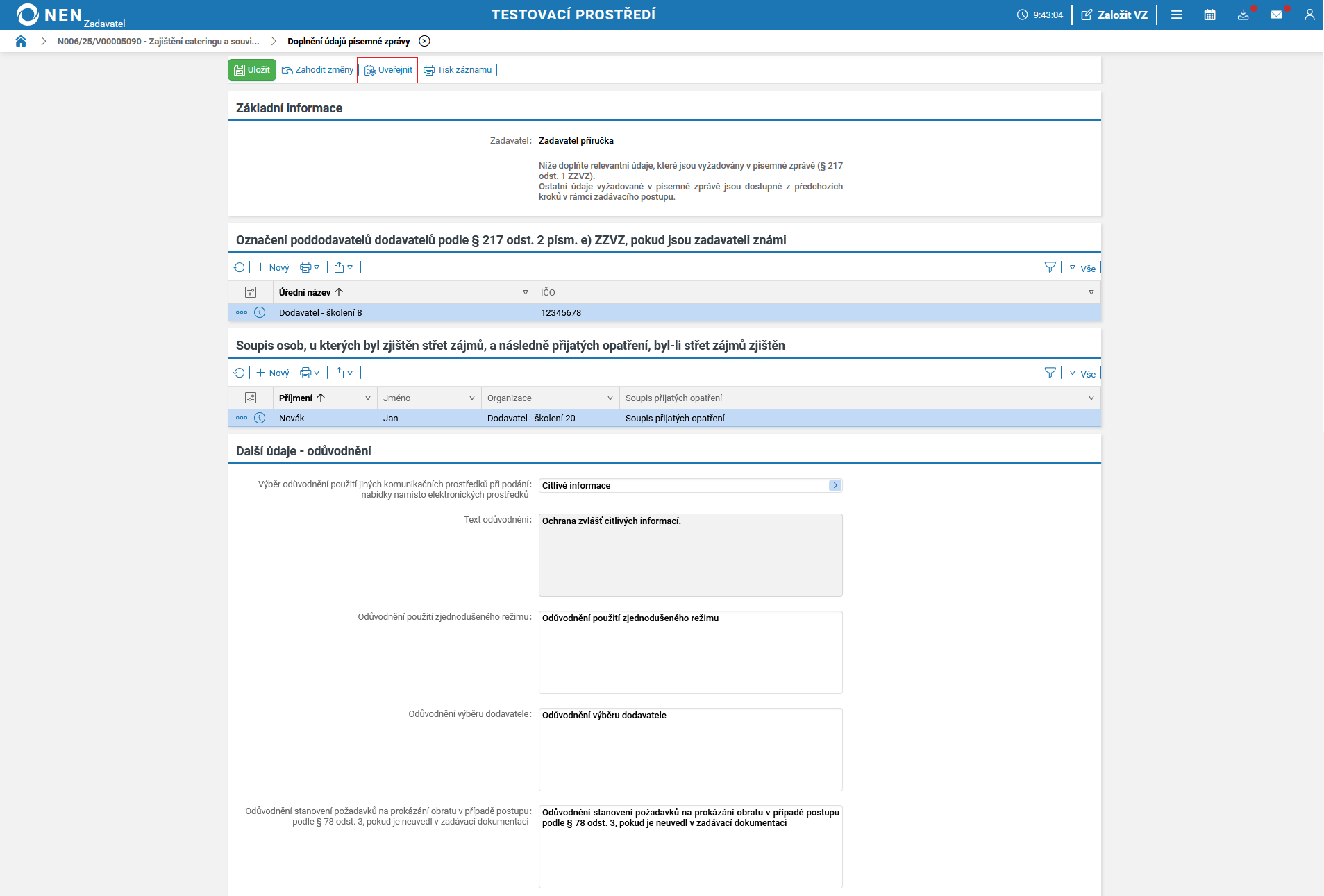The height and width of the screenshot is (896, 1324).
Task: Open row actions for Novák row
Action: 242,418
